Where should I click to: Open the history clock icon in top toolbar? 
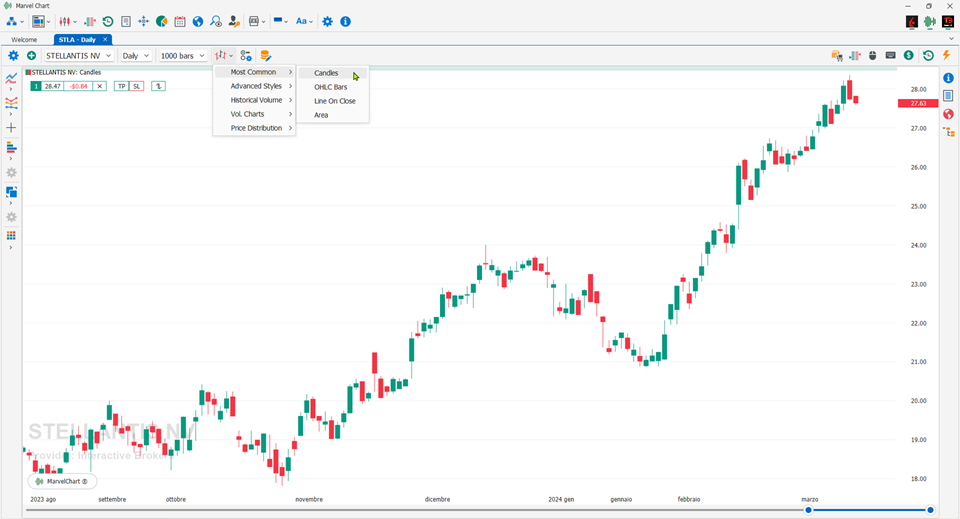pyautogui.click(x=108, y=21)
